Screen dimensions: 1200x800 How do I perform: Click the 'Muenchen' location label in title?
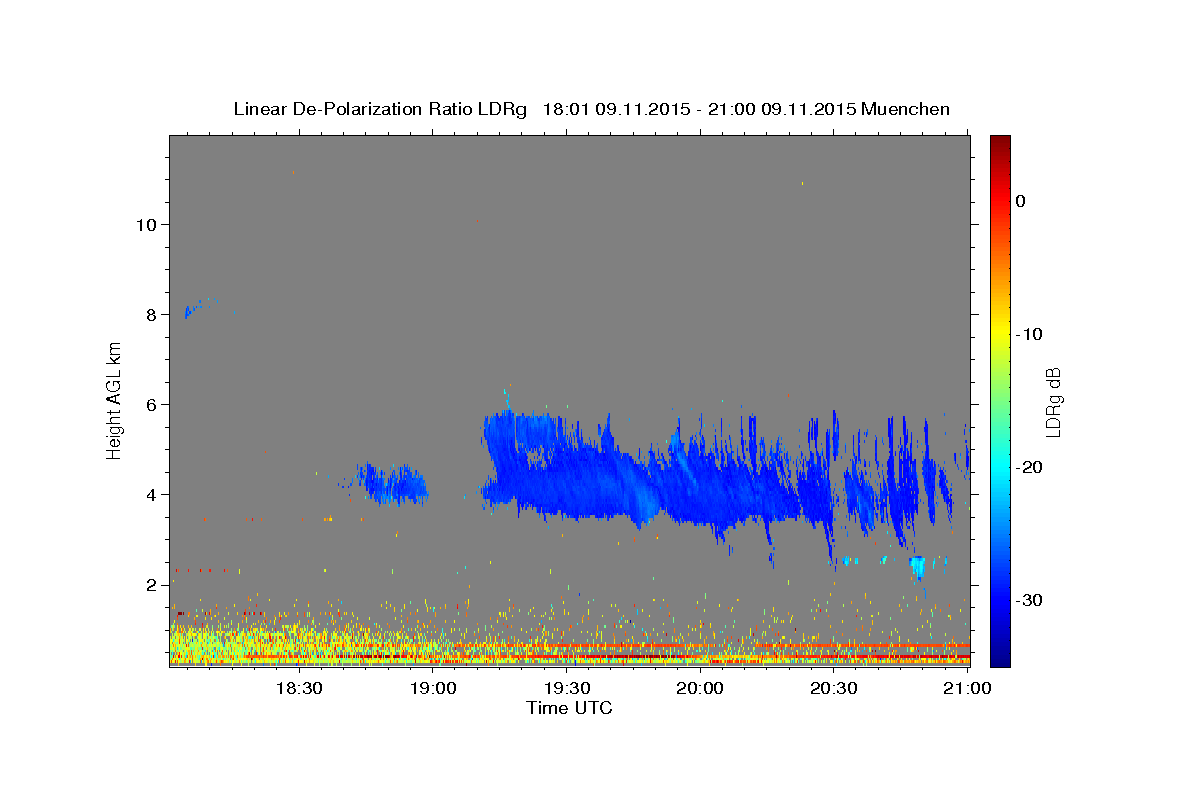pos(906,109)
